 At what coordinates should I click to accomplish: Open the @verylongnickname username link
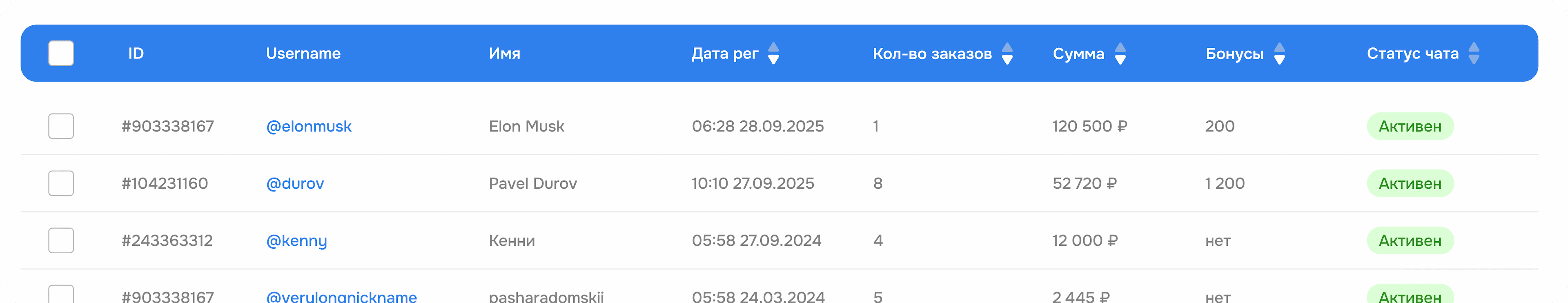pos(341,296)
